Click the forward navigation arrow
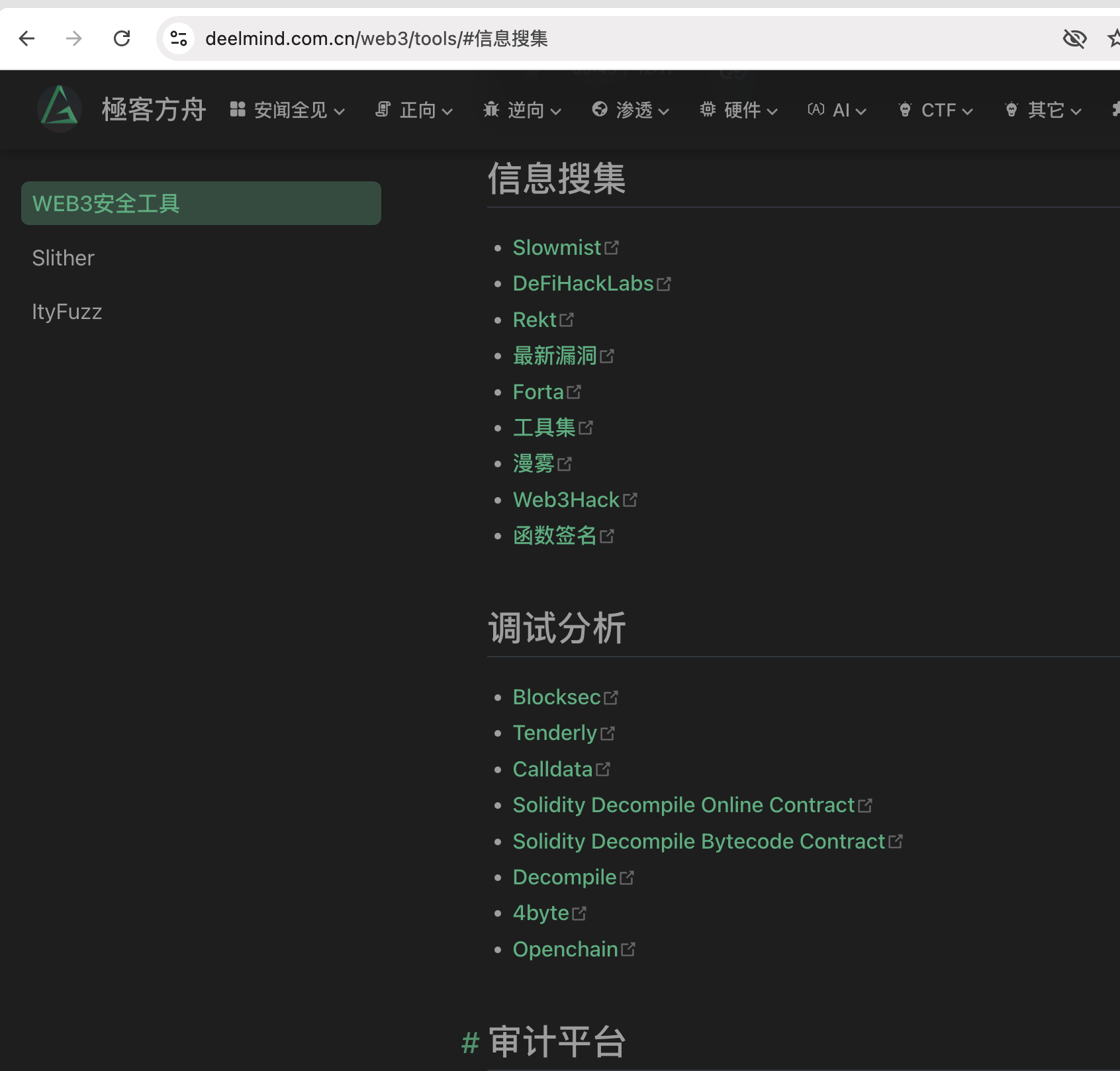This screenshot has width=1120, height=1071. (x=74, y=38)
